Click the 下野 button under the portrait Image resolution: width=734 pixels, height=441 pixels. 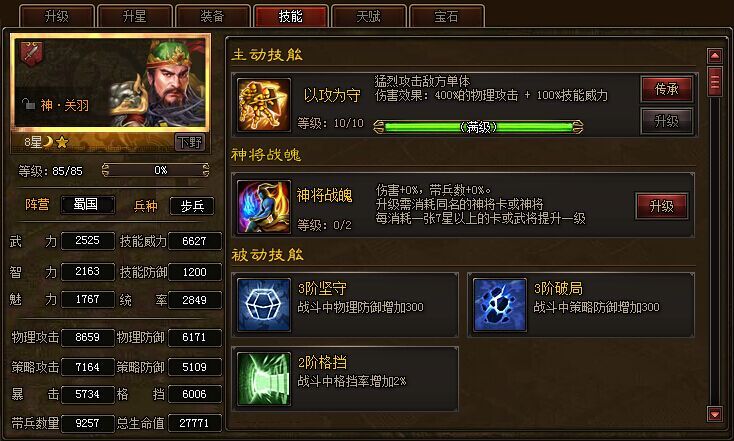(190, 142)
